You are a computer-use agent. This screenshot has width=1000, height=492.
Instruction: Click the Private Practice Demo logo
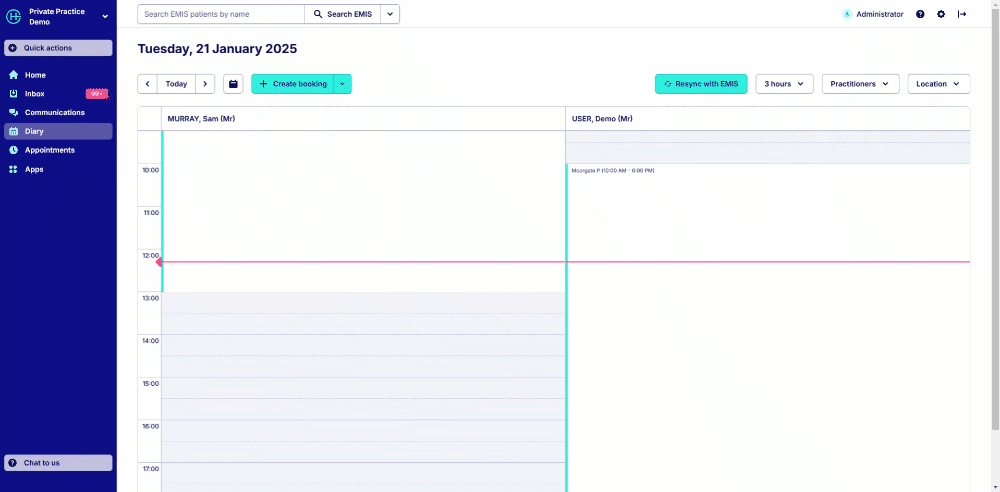[14, 16]
